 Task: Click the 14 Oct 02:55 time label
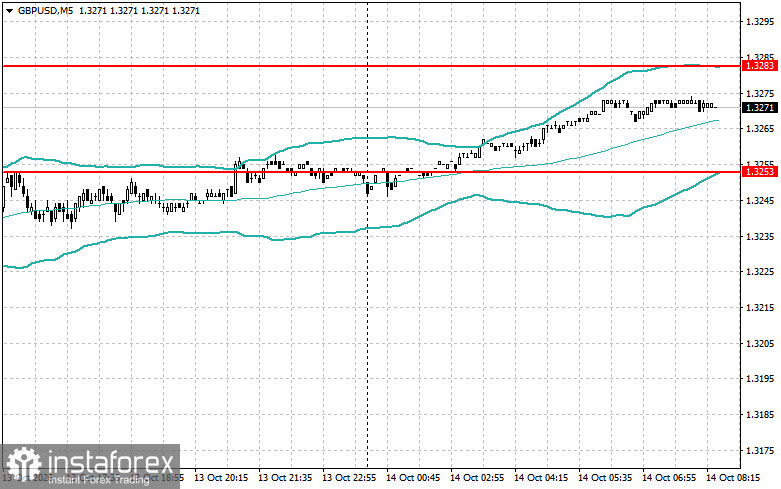pos(477,477)
